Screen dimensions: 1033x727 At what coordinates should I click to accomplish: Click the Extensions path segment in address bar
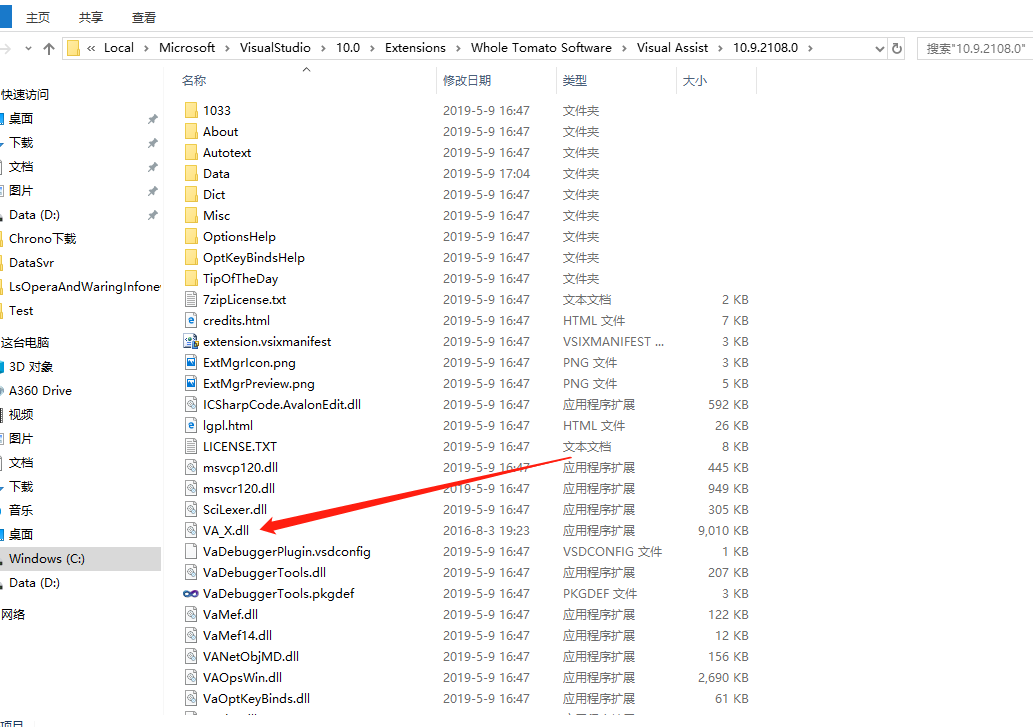coord(415,48)
